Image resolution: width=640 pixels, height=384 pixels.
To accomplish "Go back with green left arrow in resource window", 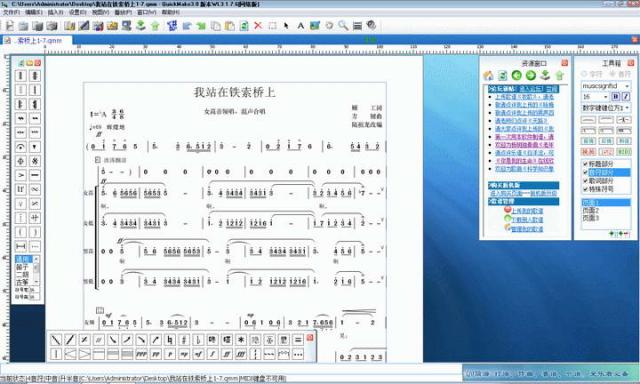I will [517, 75].
